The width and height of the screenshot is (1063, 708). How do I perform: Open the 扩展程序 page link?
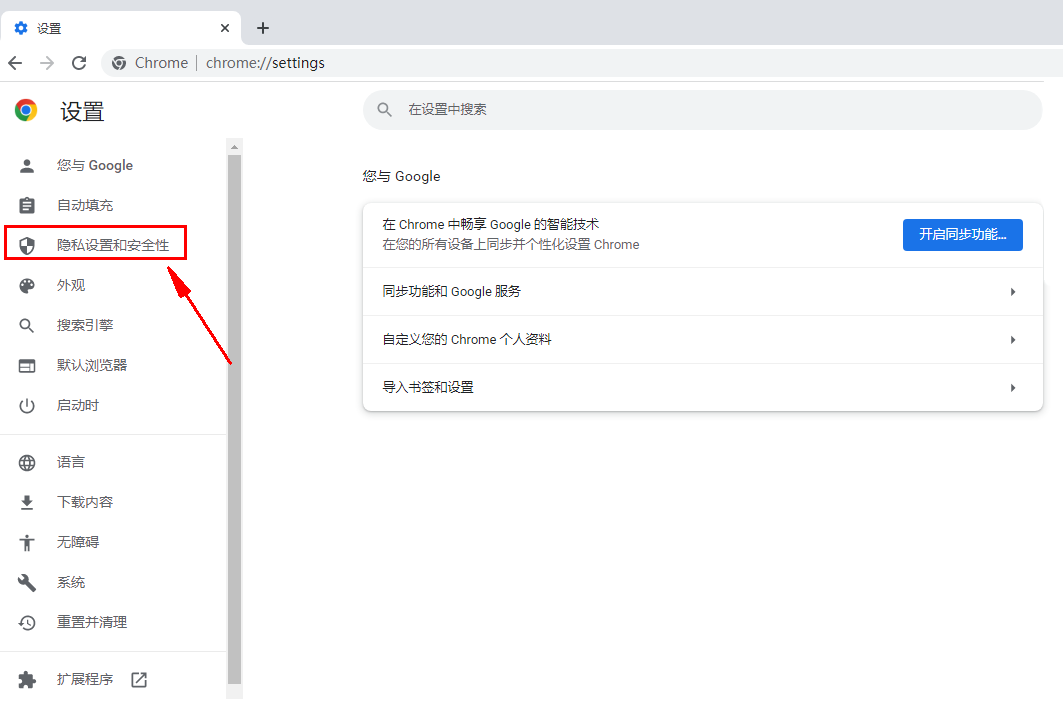[85, 680]
